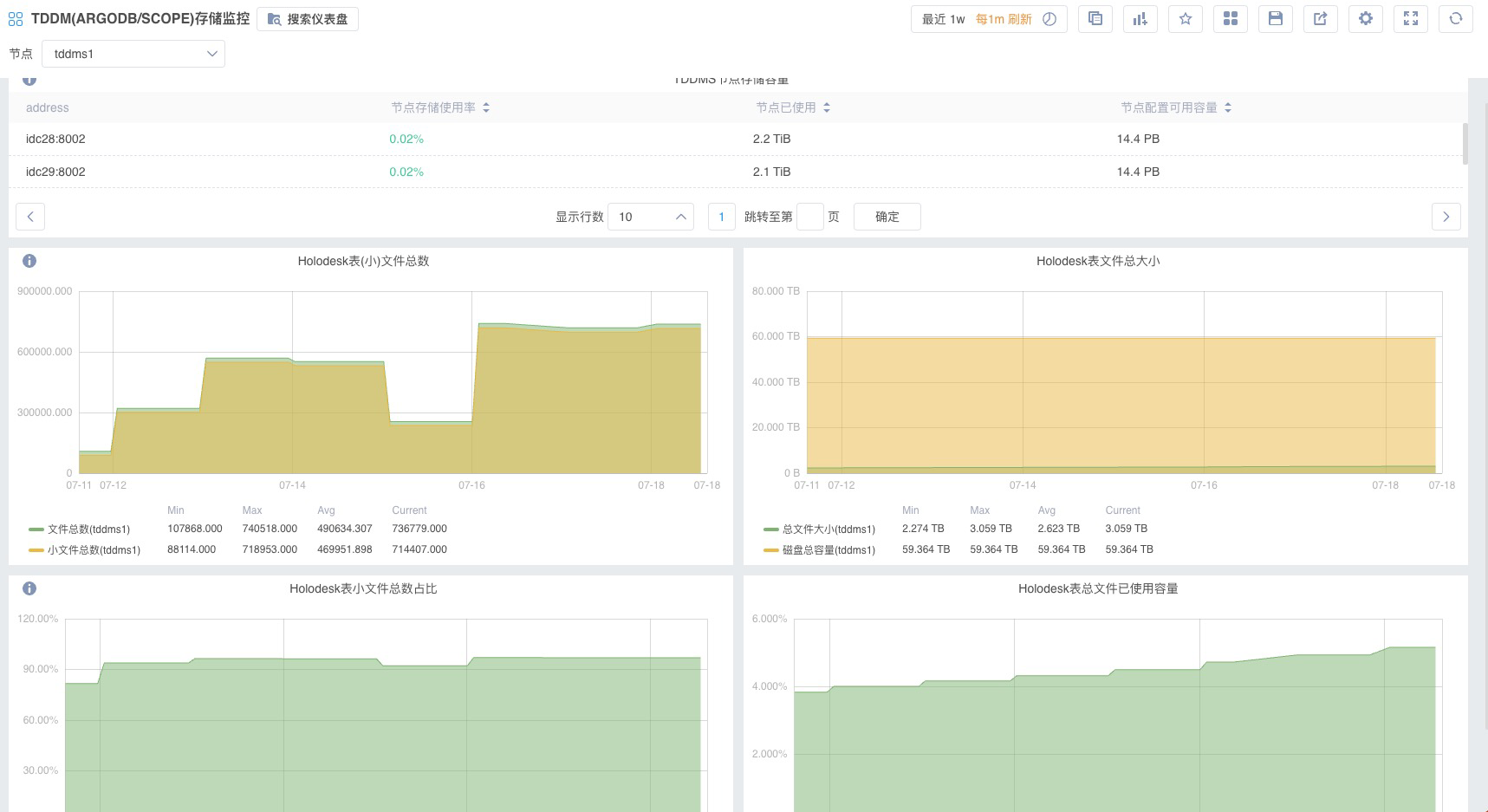Save the dashboard with the disk icon
The height and width of the screenshot is (812, 1488).
click(1276, 19)
